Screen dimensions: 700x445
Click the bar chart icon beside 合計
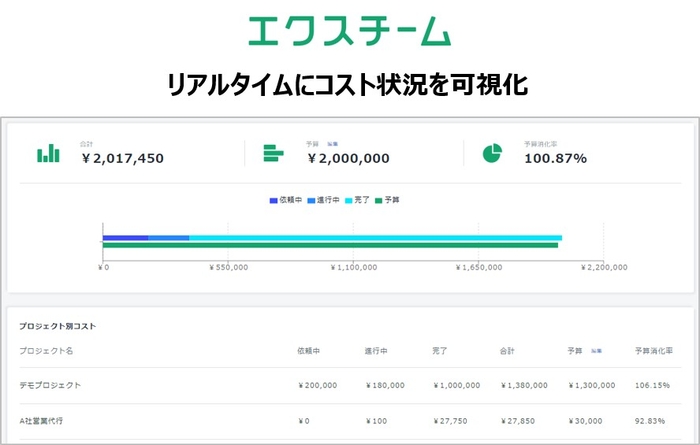point(48,153)
